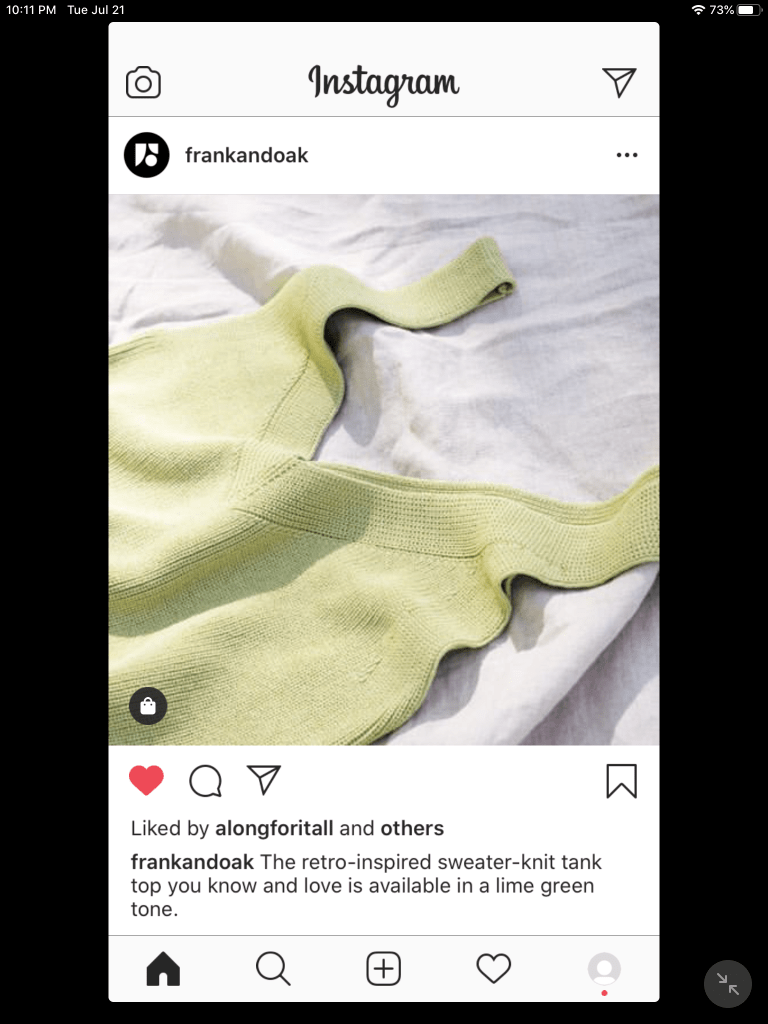Image resolution: width=768 pixels, height=1024 pixels.
Task: Open the camera icon in header
Action: (143, 82)
